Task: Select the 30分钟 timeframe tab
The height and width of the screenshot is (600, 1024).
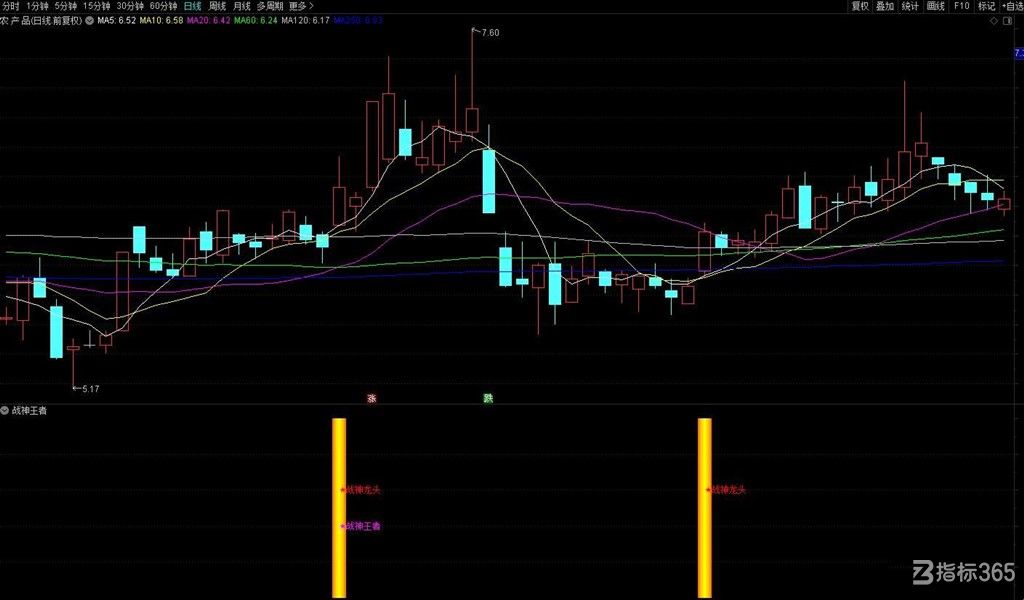Action: [x=130, y=6]
